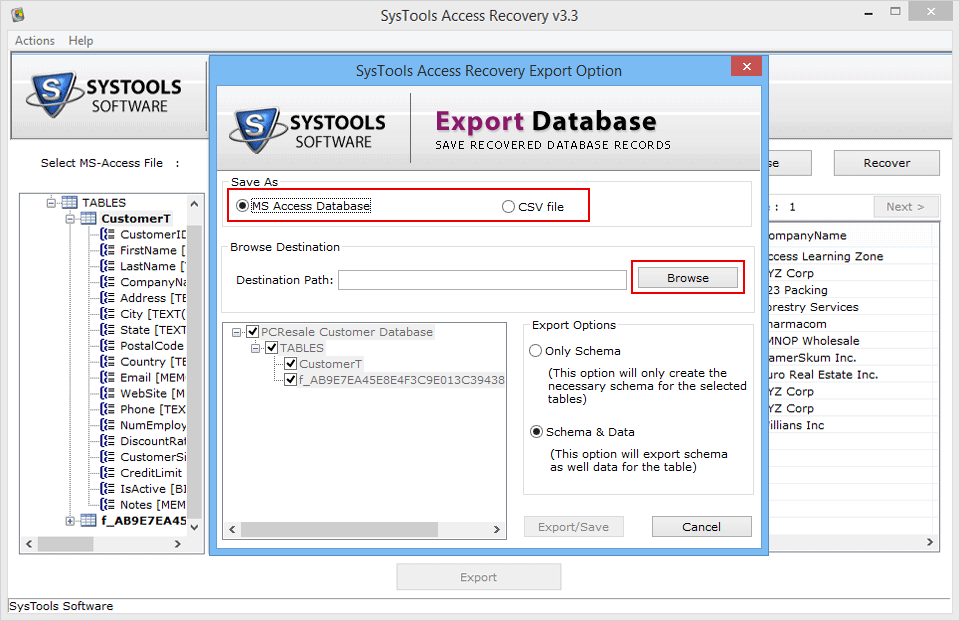This screenshot has width=960, height=621.
Task: Click the CompanyName field icon in left tree
Action: 107,282
